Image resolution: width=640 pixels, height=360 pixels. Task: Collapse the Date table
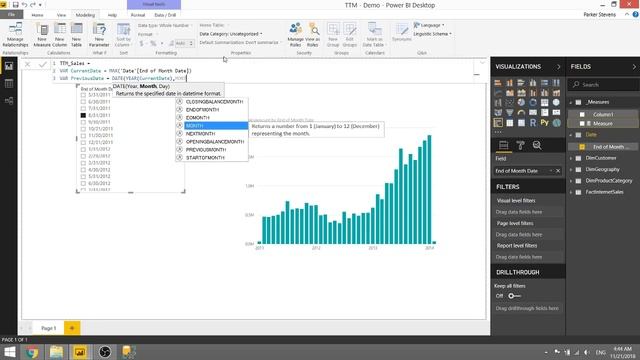coord(571,135)
